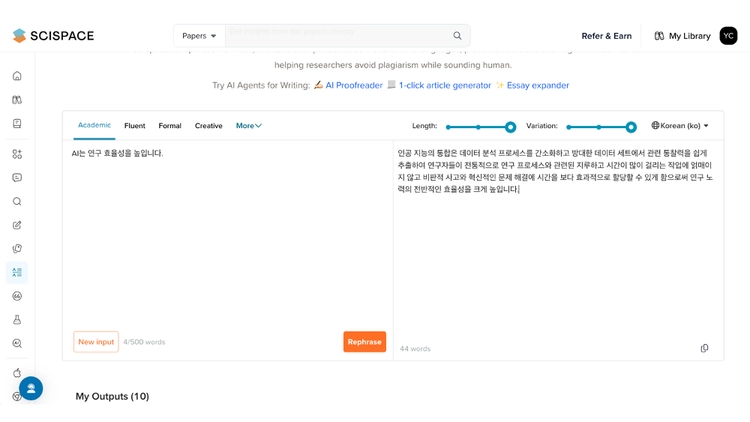Open the AI detector magnifier icon
This screenshot has height=422, width=750.
(x=17, y=344)
